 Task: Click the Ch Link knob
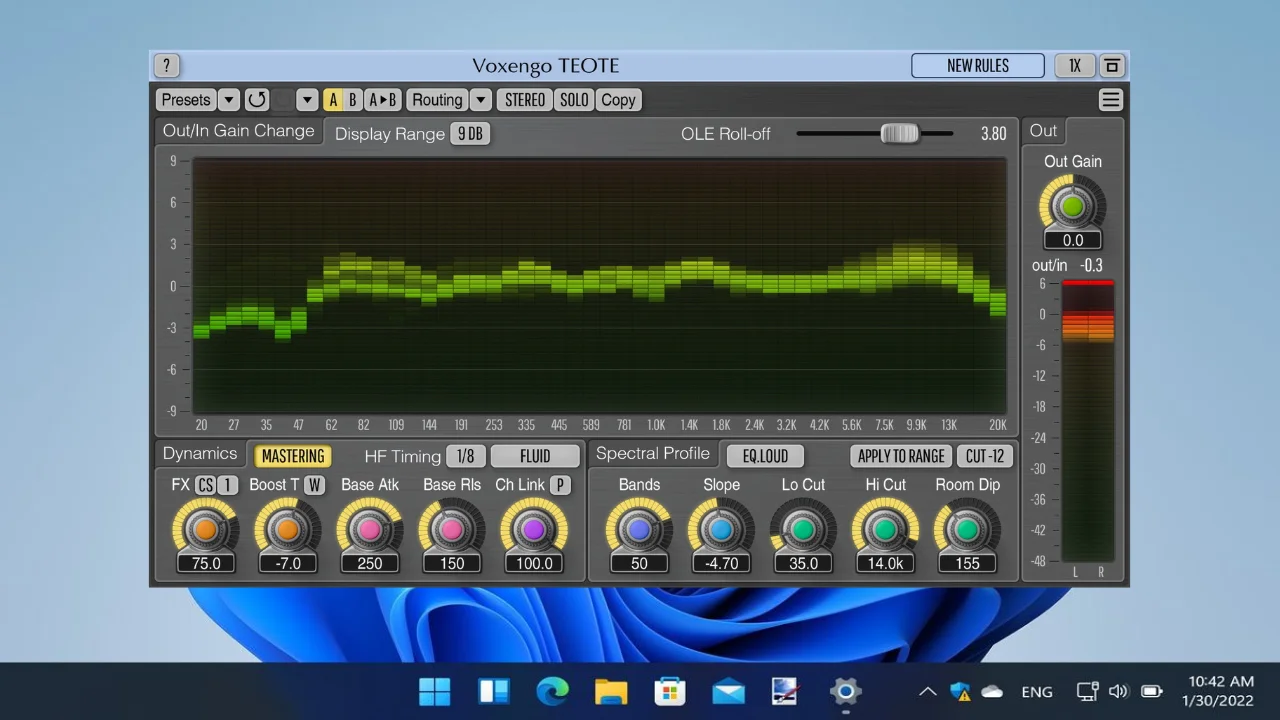[533, 529]
